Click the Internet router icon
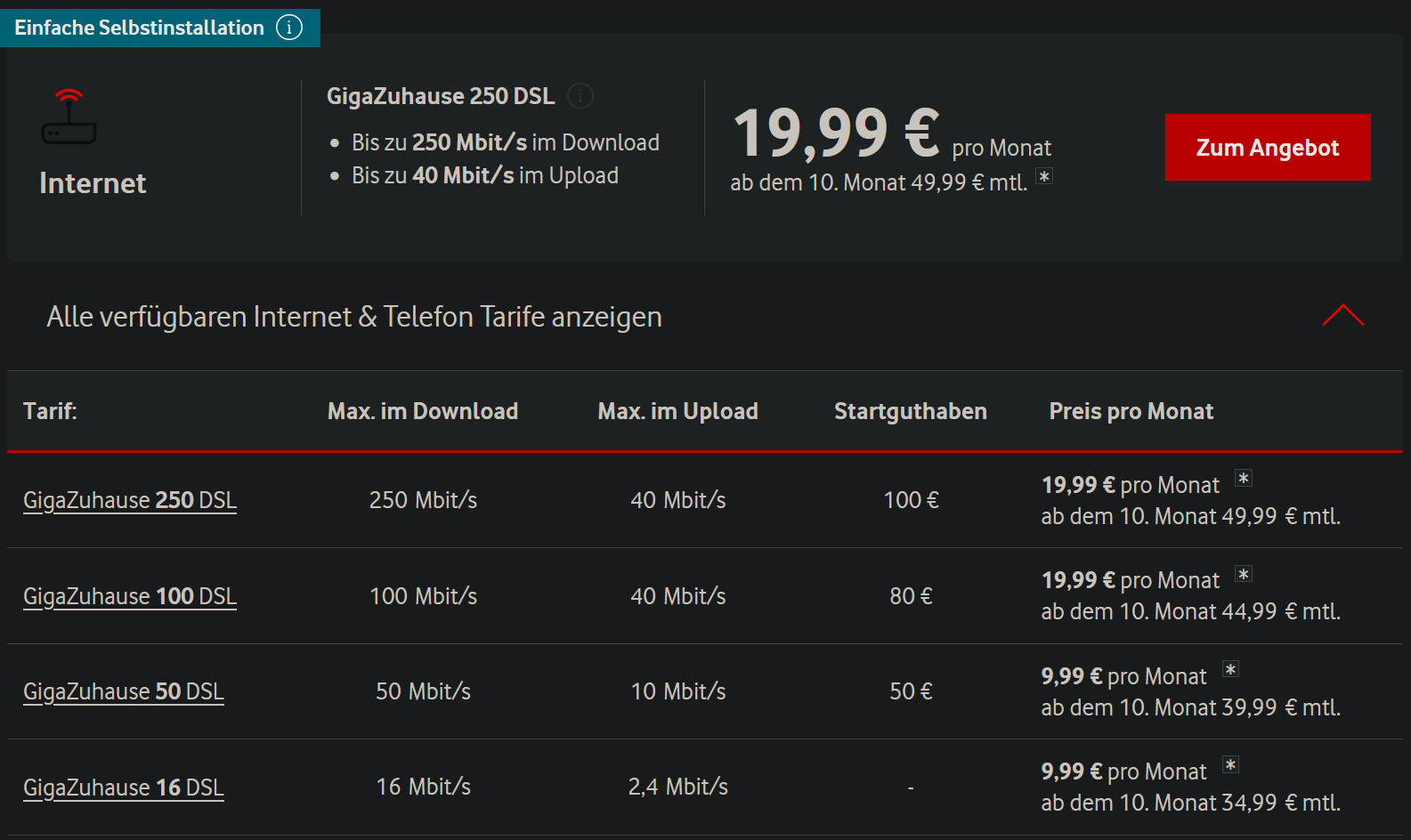 click(69, 117)
